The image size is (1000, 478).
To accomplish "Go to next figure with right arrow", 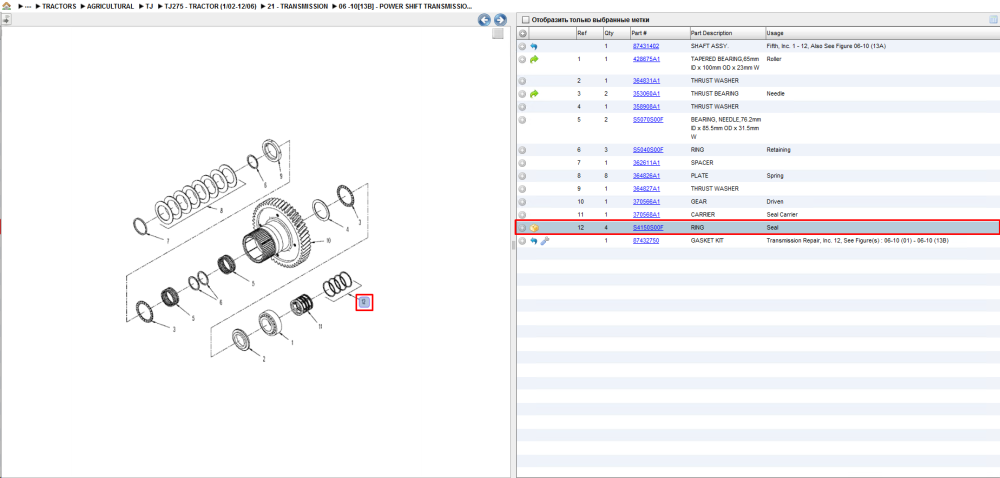I will tap(500, 20).
